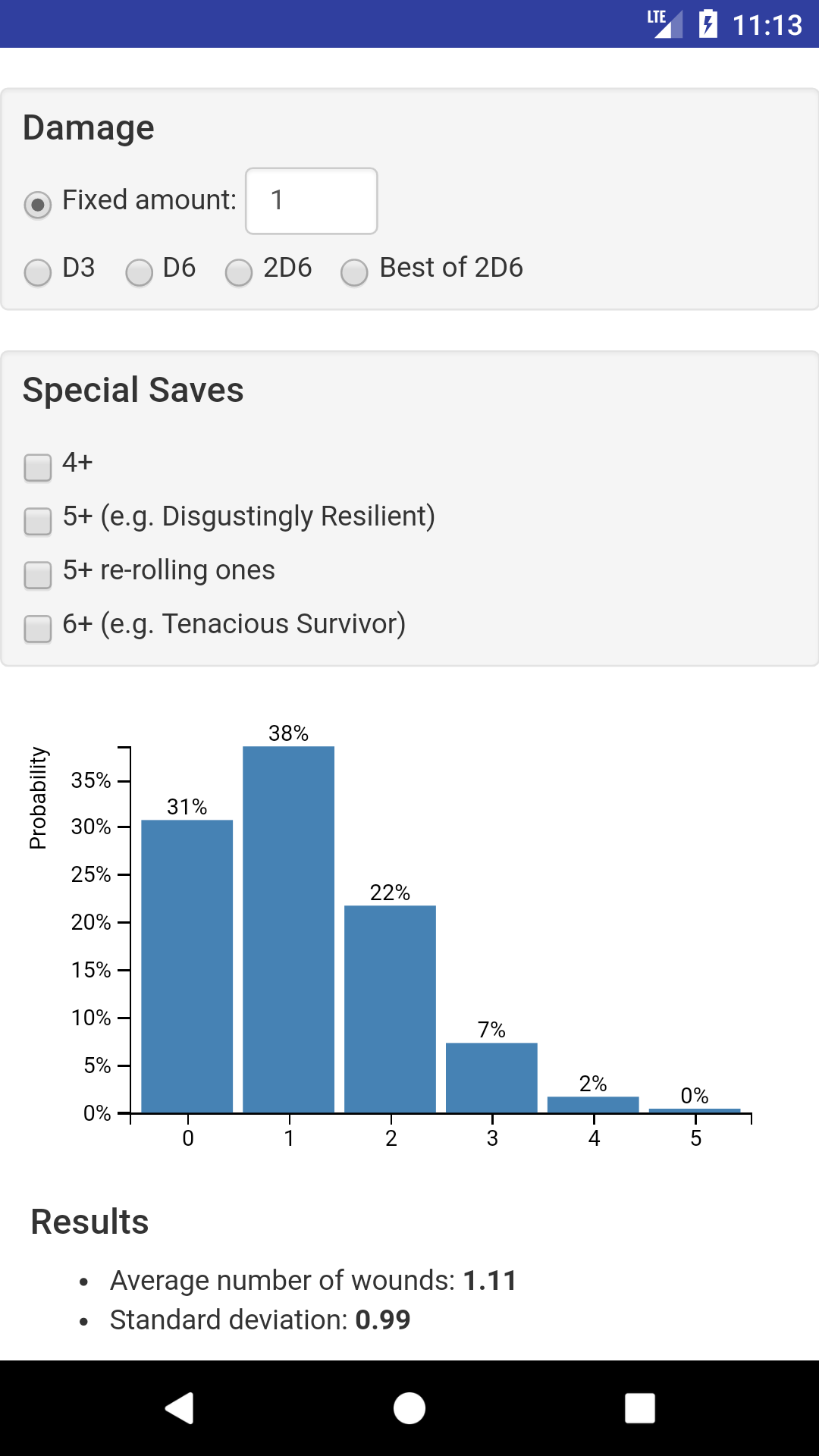819x1456 pixels.
Task: Select Best of 2D6 damage
Action: pyautogui.click(x=353, y=272)
